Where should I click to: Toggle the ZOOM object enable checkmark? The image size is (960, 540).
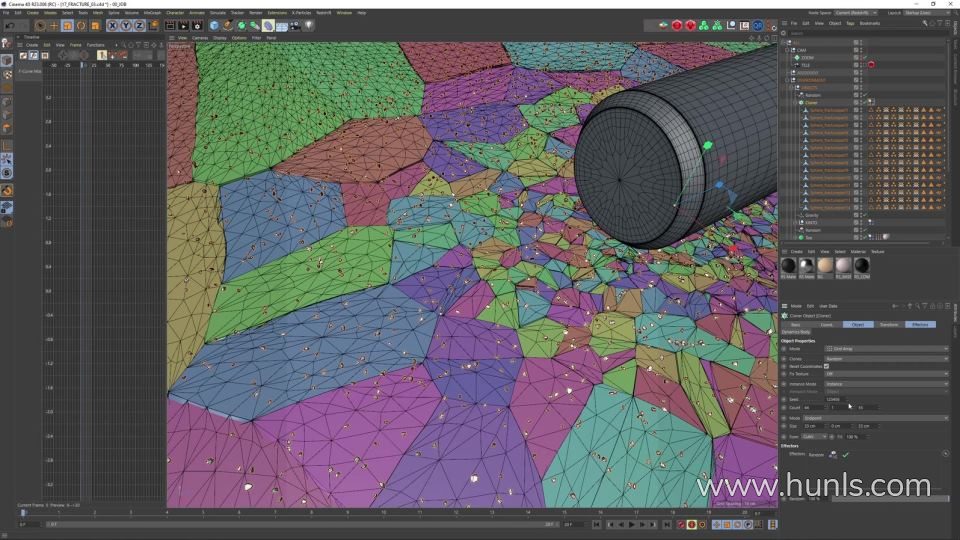[x=866, y=58]
